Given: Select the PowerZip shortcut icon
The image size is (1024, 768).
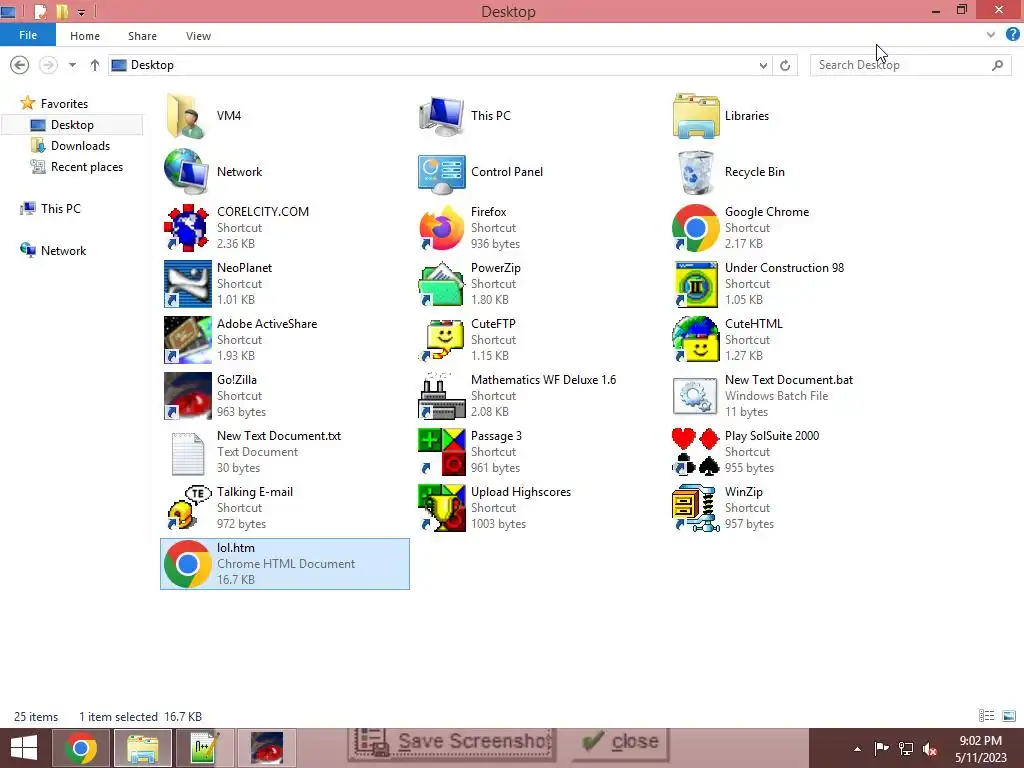Looking at the screenshot, I should coord(441,284).
